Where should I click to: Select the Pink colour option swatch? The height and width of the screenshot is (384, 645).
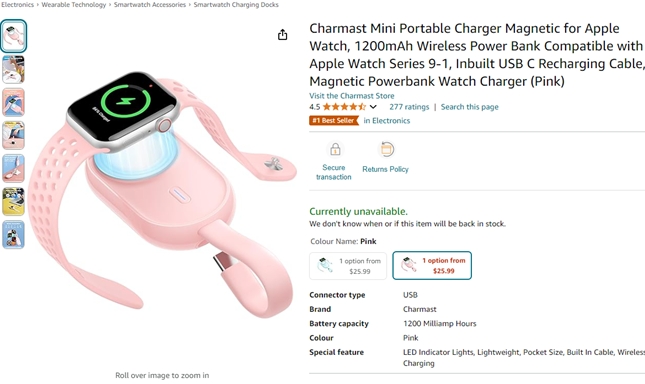pos(432,266)
